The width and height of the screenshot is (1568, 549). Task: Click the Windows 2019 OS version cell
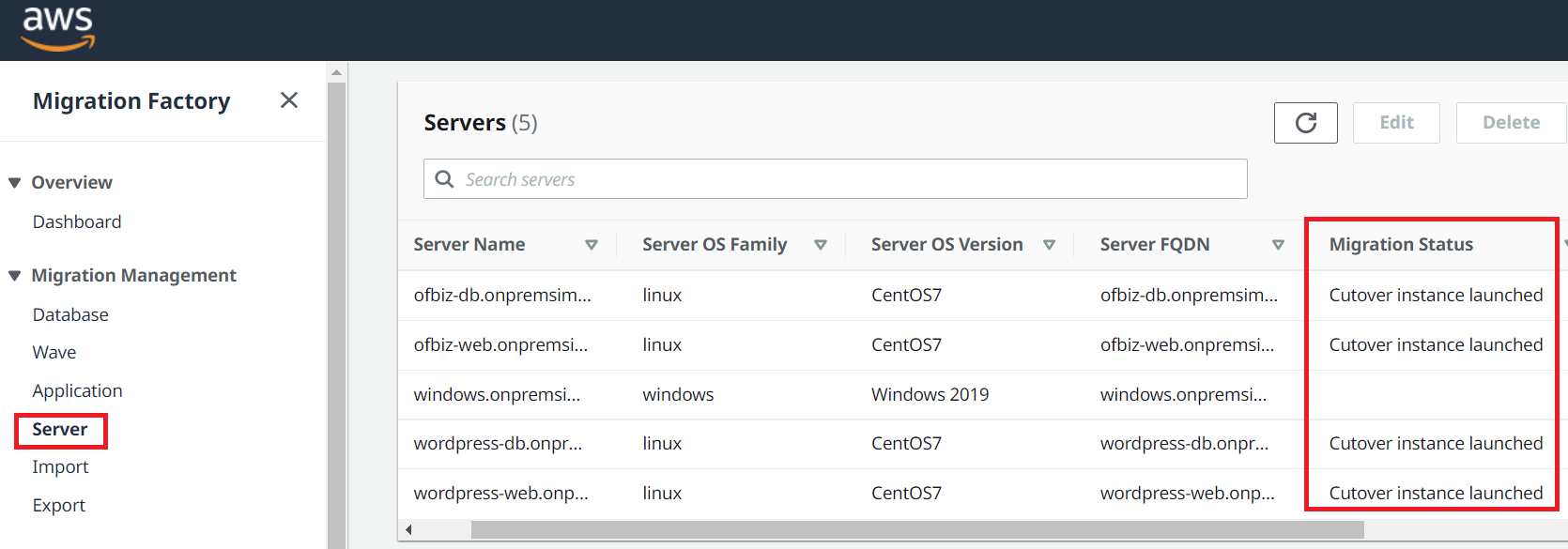tap(930, 394)
